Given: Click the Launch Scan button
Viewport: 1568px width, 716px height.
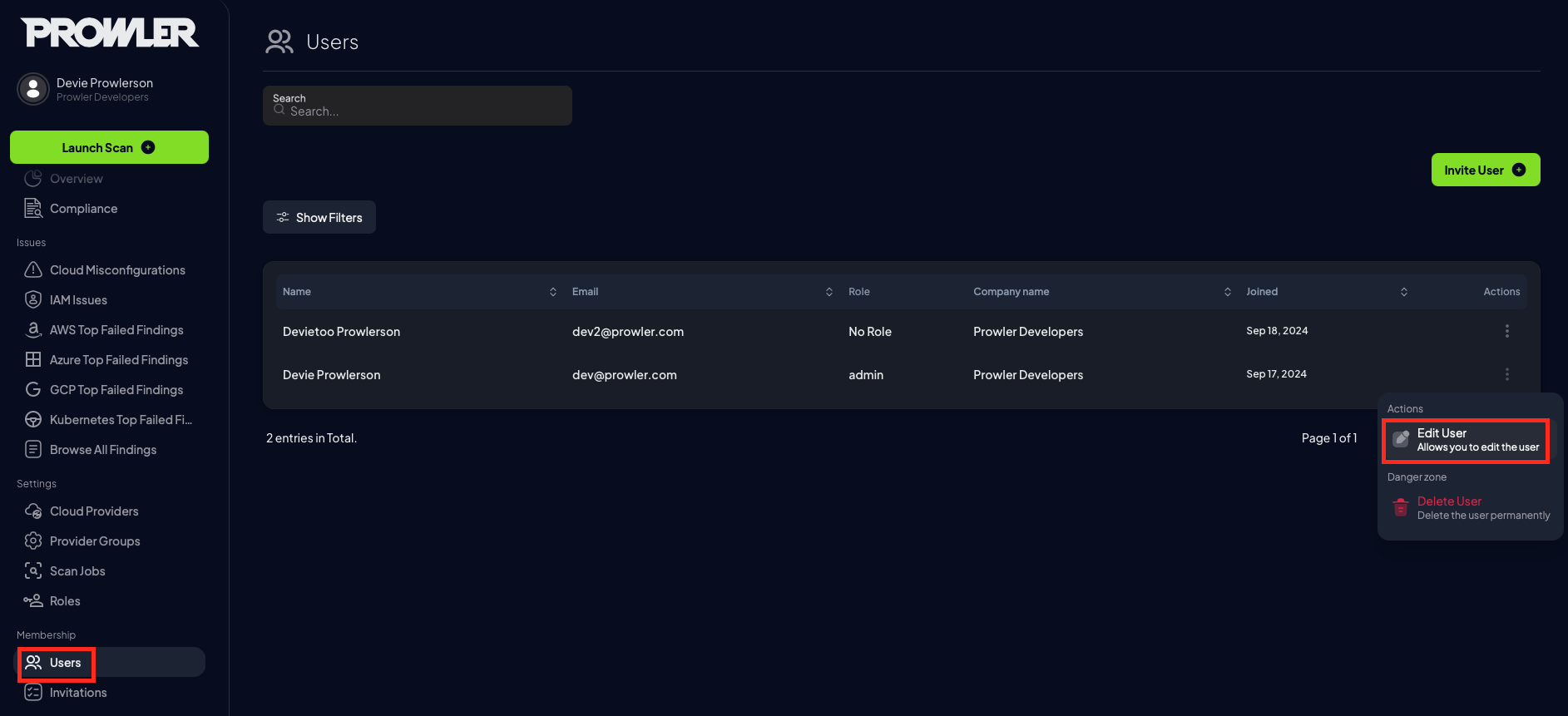Looking at the screenshot, I should [x=109, y=147].
